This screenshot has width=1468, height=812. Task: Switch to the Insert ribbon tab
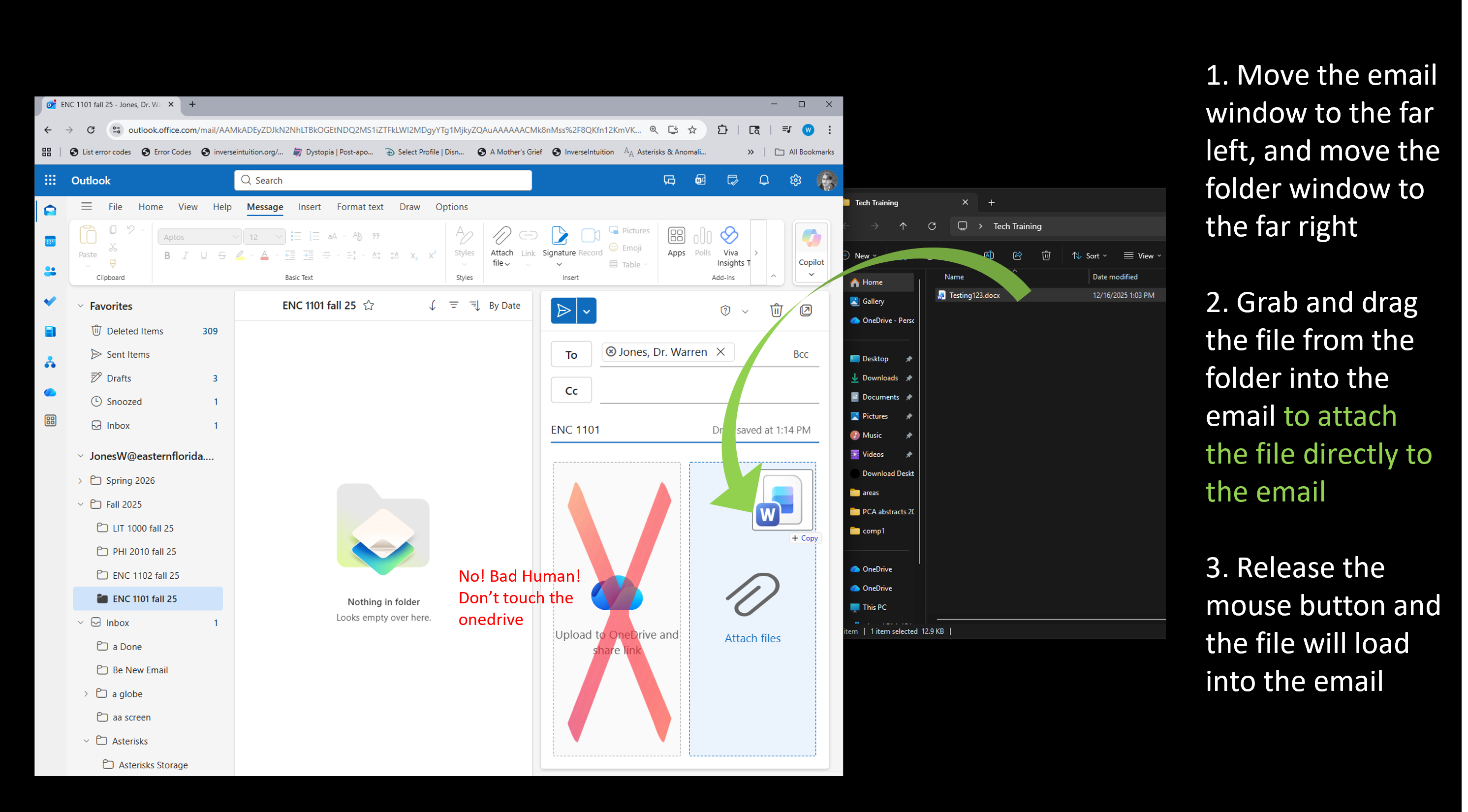pyautogui.click(x=309, y=207)
